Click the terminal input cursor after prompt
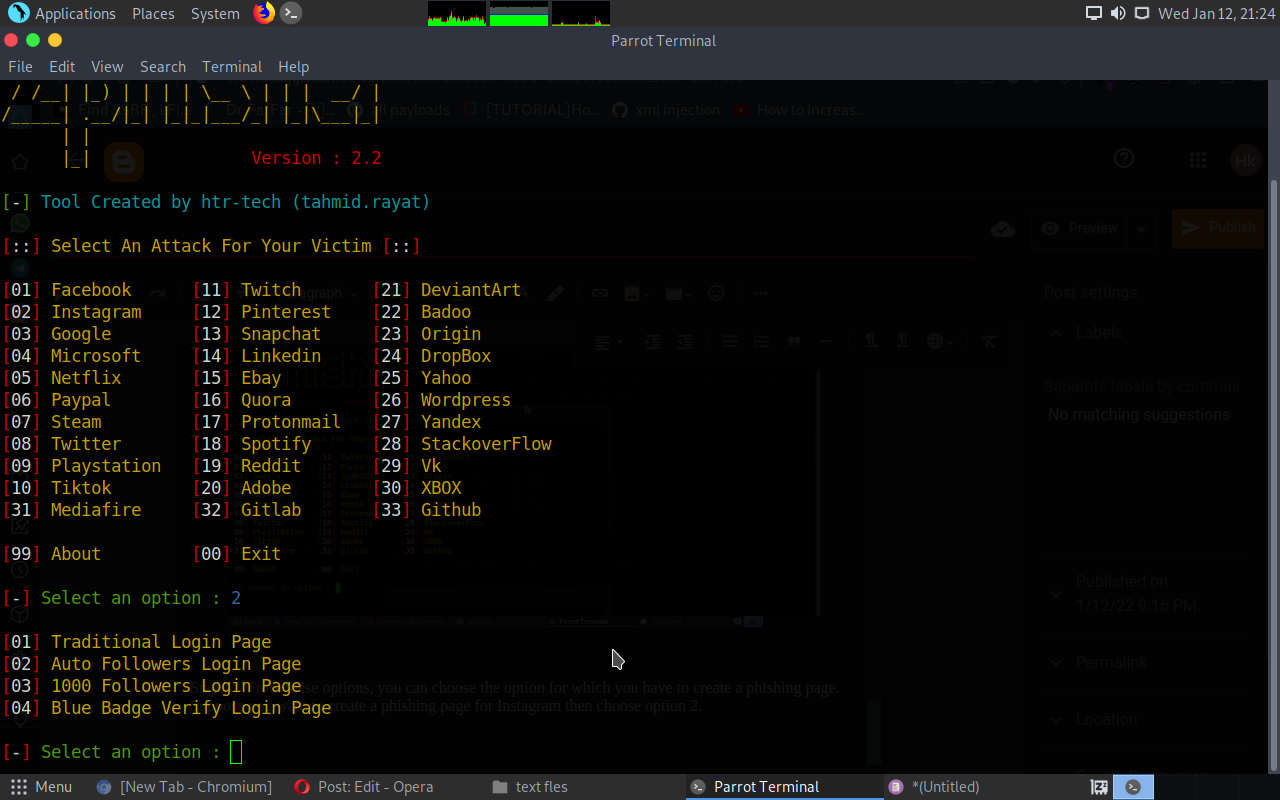This screenshot has width=1280, height=800. 236,752
